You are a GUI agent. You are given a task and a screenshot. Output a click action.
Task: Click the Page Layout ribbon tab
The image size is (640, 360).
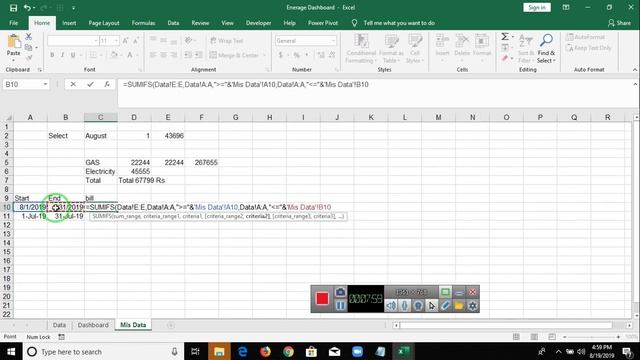coord(104,23)
